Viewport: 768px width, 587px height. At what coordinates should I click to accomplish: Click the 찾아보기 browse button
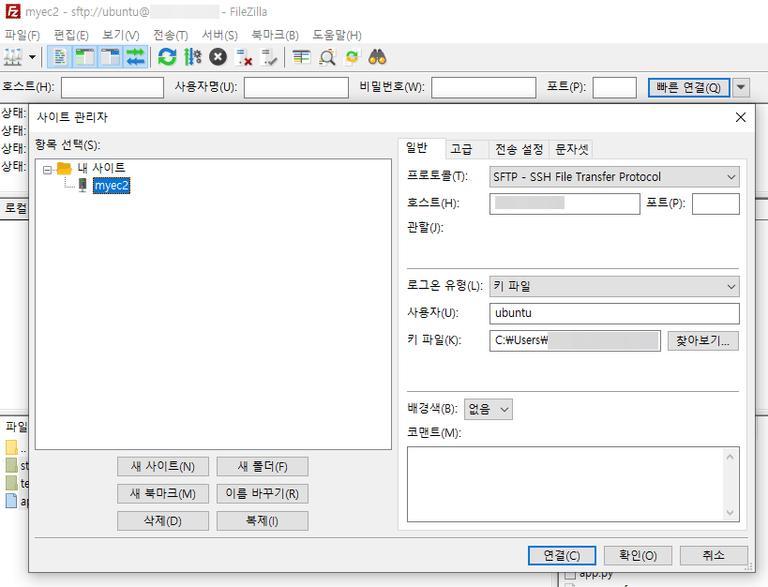(703, 341)
